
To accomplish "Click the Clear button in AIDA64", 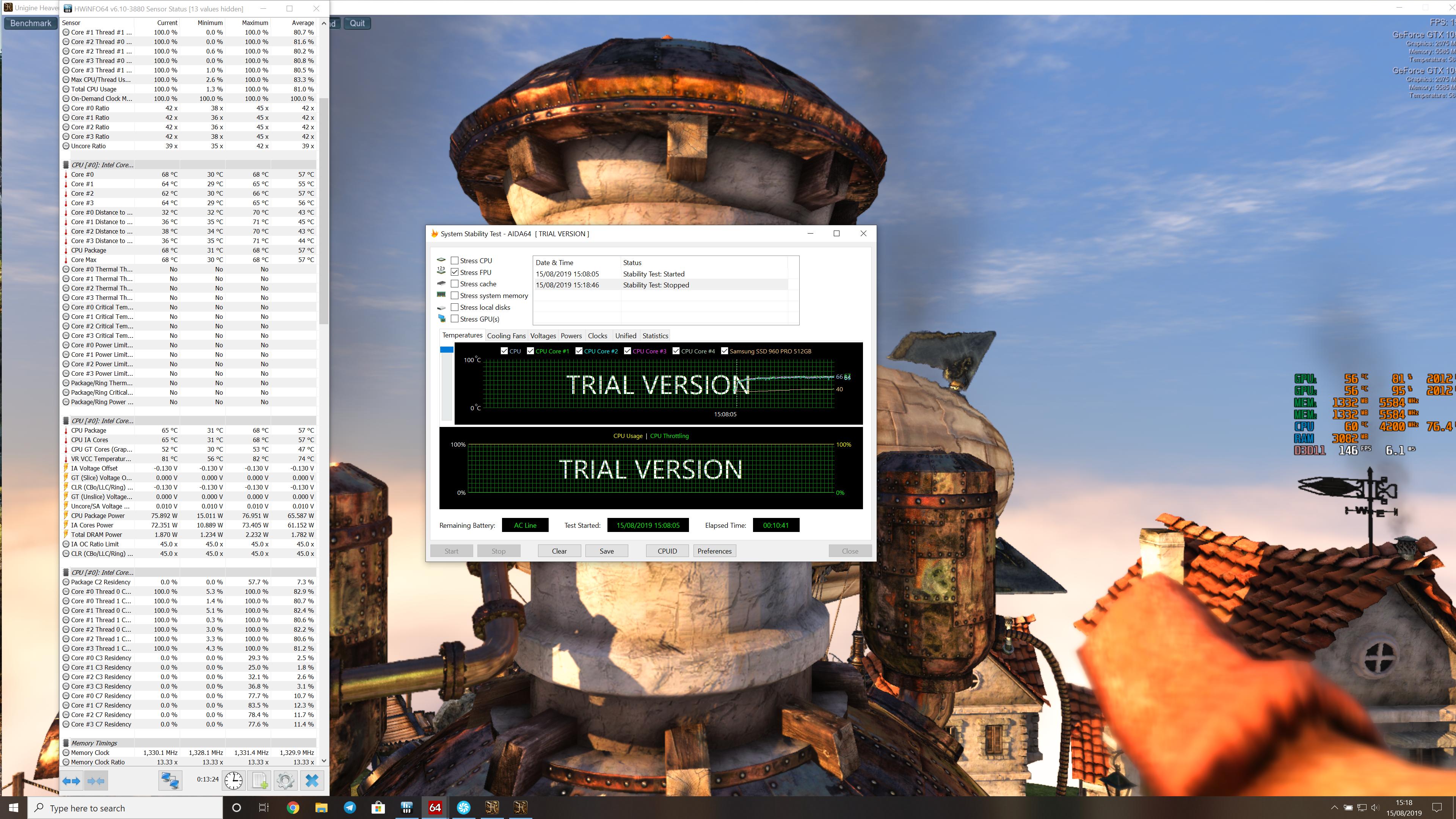I will pos(559,551).
